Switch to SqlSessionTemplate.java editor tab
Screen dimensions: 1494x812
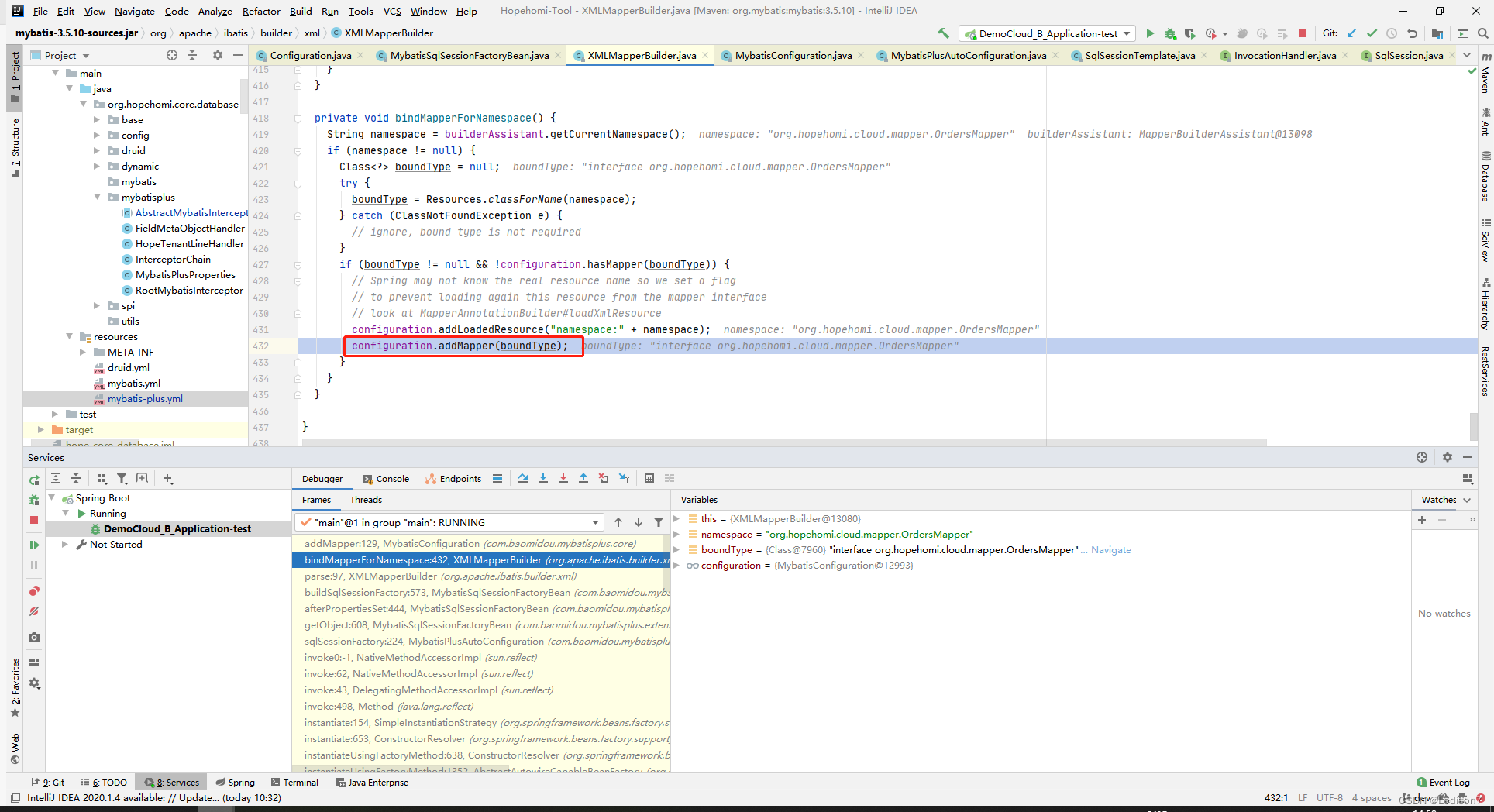coord(1140,55)
